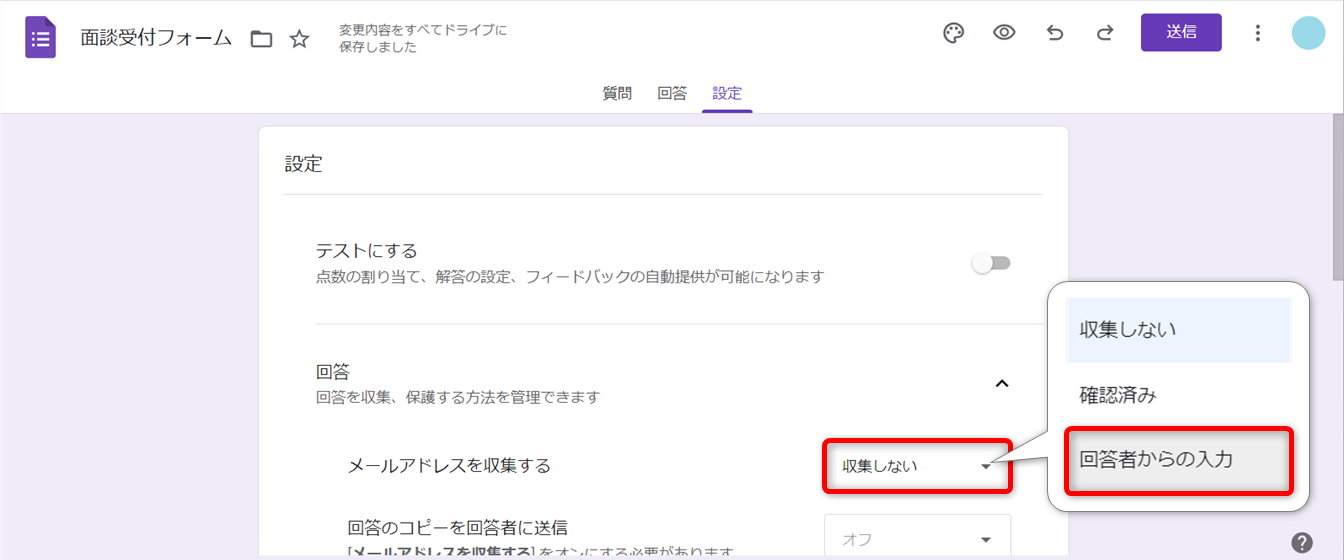This screenshot has width=1344, height=560.
Task: Switch to the 質問 tab
Action: 617,93
